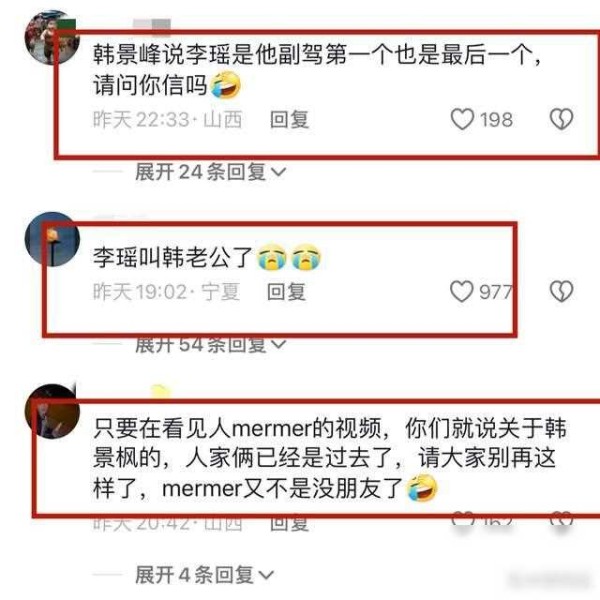Reply to the 19:02 Ningxia comment

(x=286, y=292)
